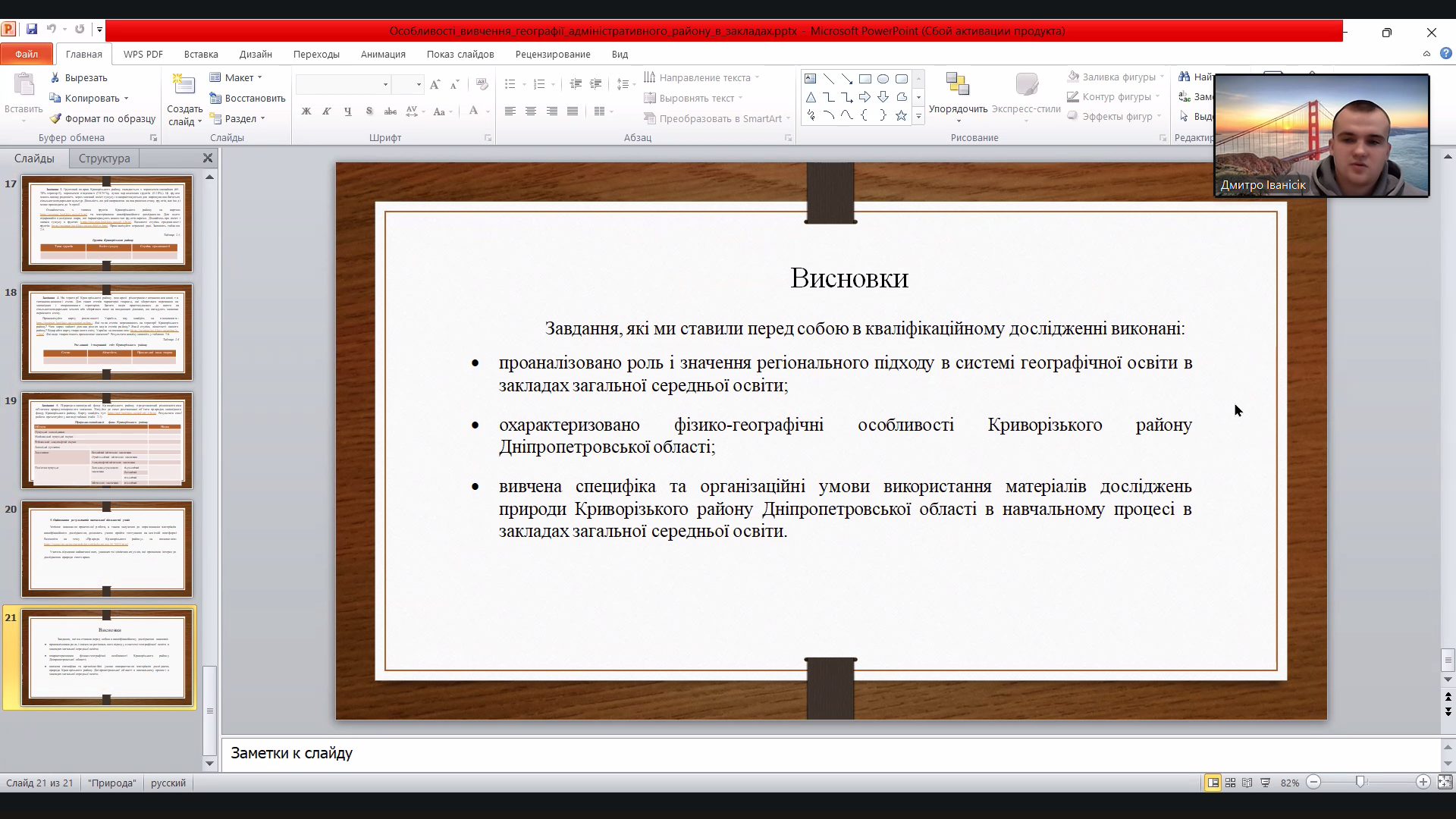Click the Arrange (Упорядочить) icon

click(958, 85)
